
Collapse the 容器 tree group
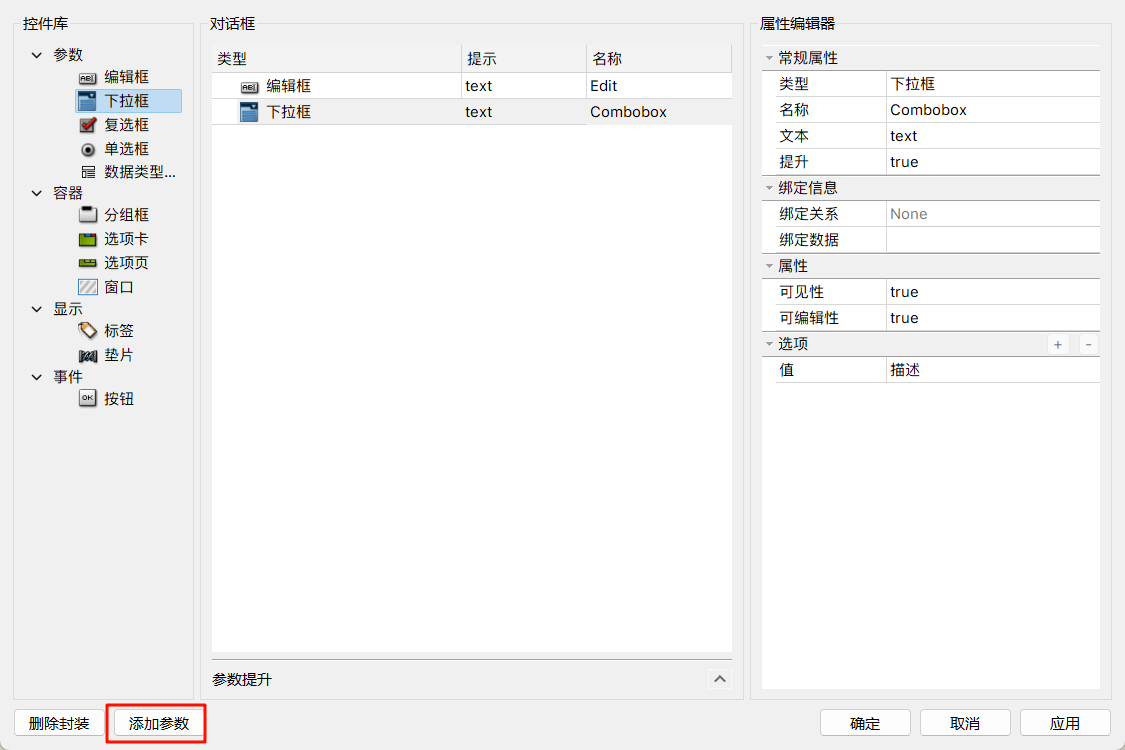pos(37,193)
